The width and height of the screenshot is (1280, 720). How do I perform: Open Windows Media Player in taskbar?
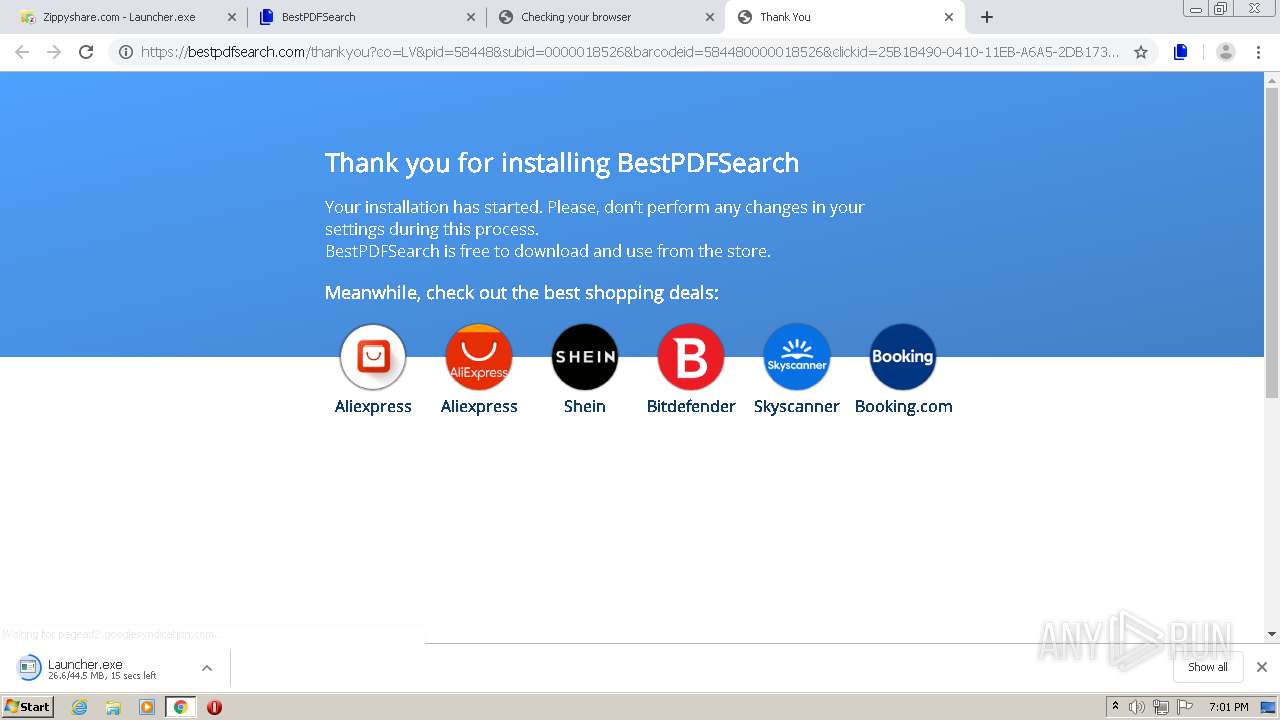[147, 707]
